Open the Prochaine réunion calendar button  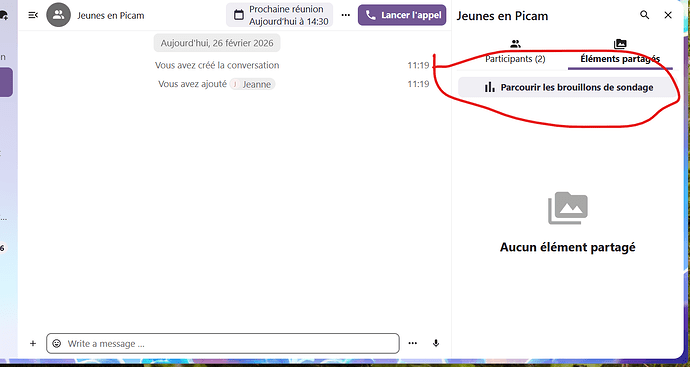tap(279, 15)
